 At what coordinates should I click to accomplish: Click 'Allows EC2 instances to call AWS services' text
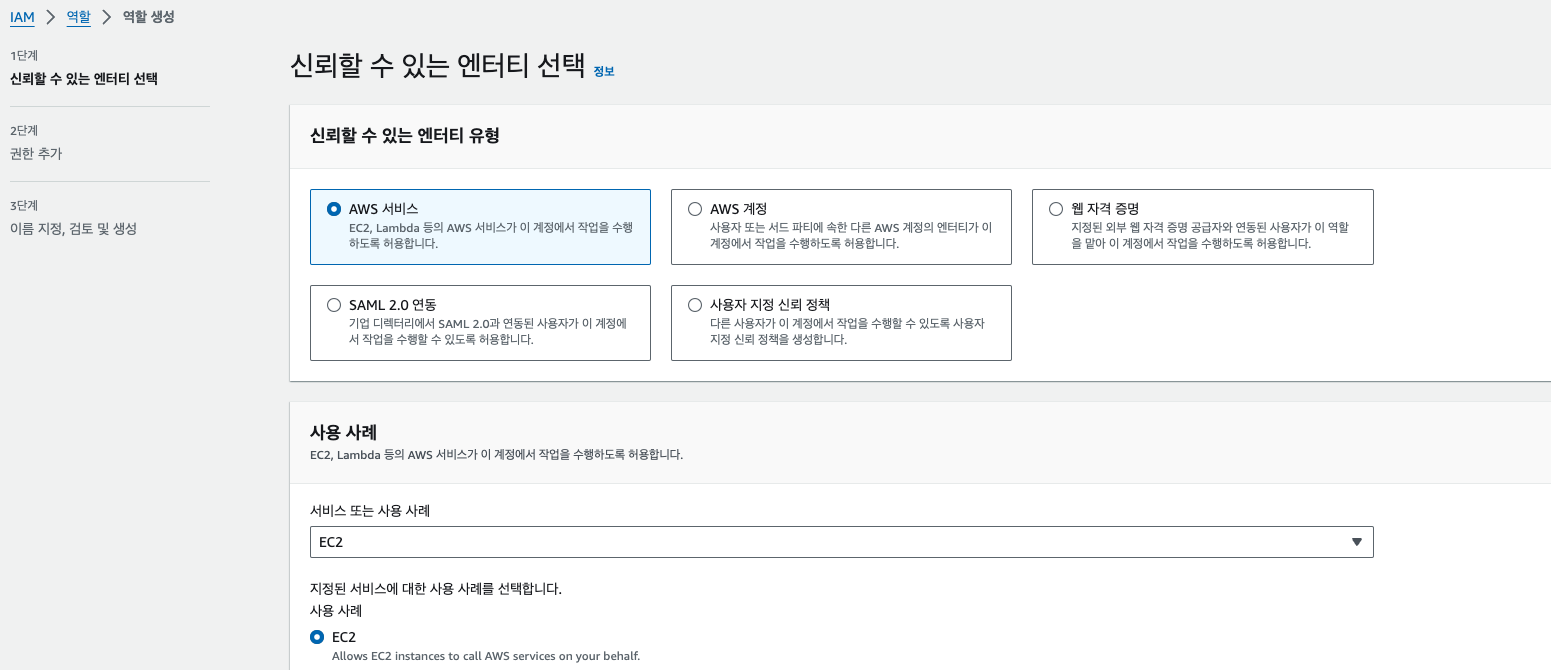coord(486,656)
